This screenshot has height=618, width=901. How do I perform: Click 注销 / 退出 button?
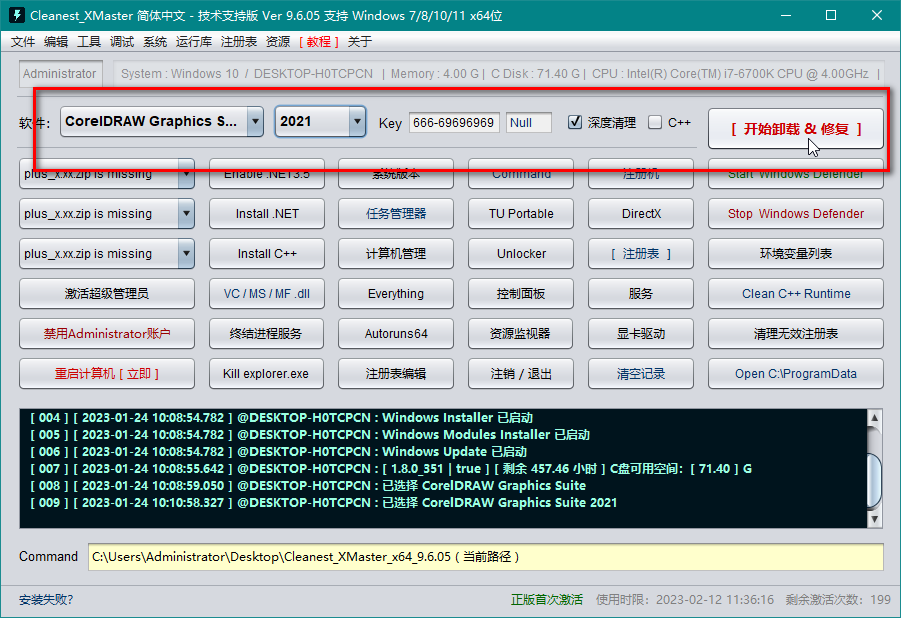click(x=521, y=374)
